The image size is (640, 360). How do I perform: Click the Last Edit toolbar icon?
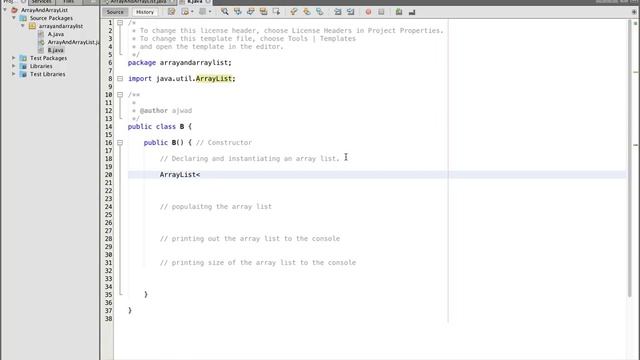click(171, 12)
